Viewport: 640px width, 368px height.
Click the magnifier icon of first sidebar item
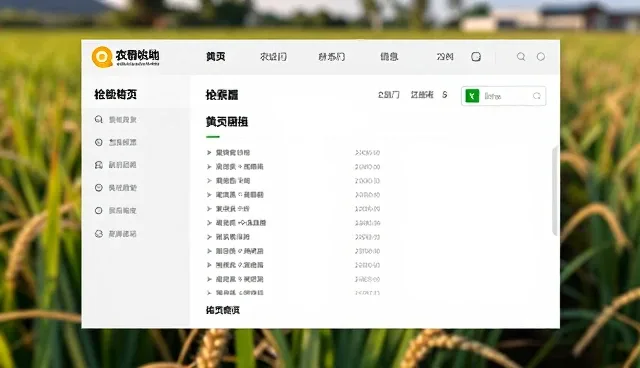click(x=99, y=120)
